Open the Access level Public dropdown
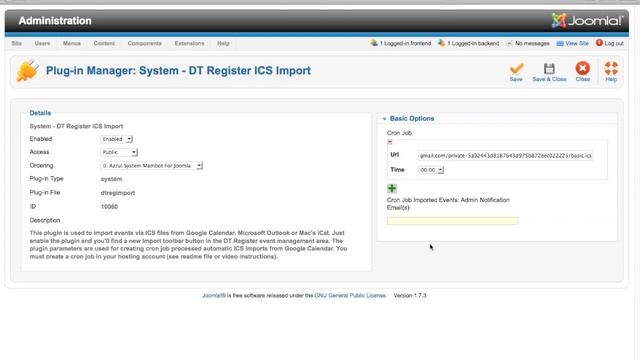 (119, 152)
